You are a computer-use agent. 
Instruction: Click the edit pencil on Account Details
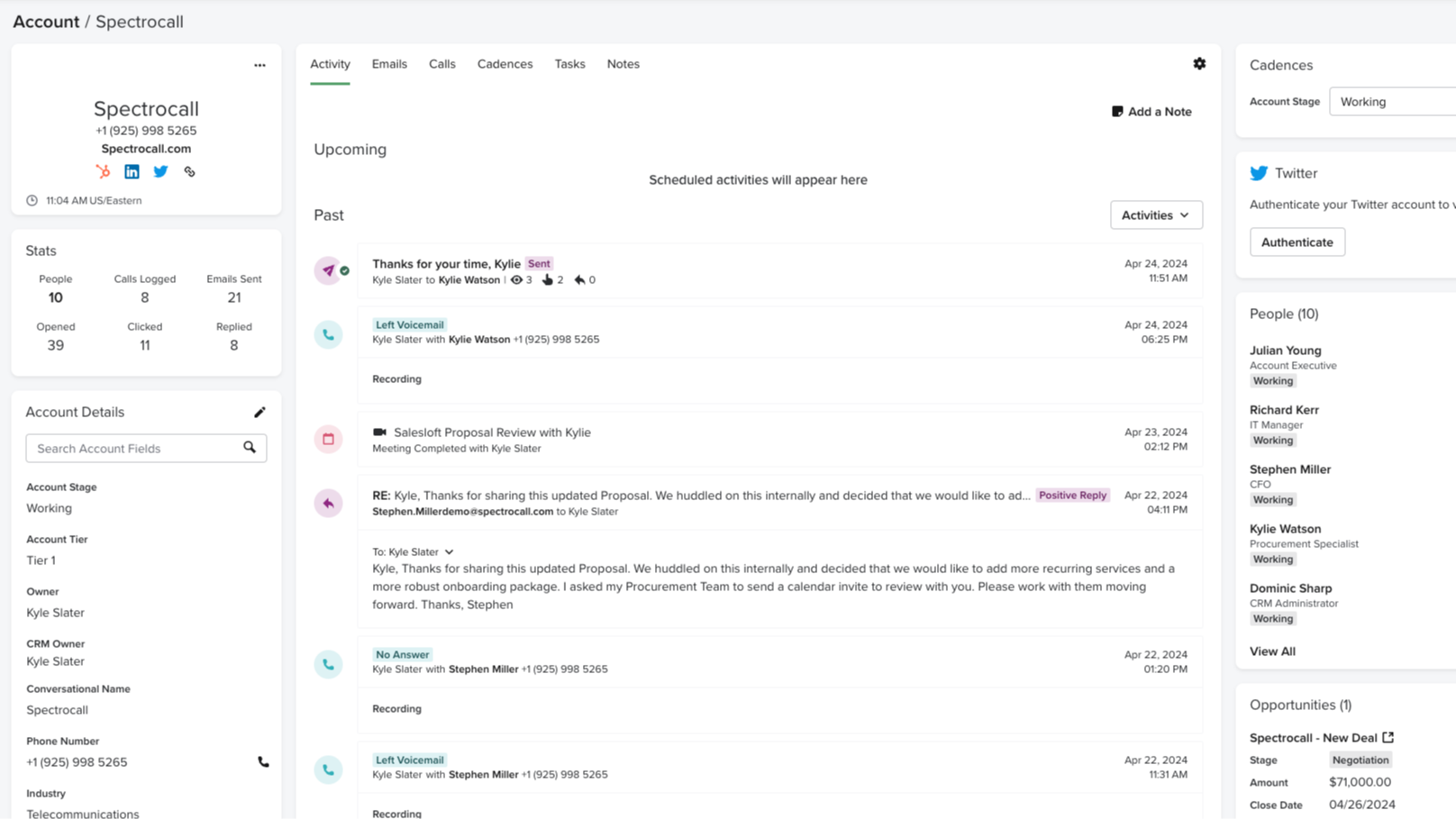(260, 412)
